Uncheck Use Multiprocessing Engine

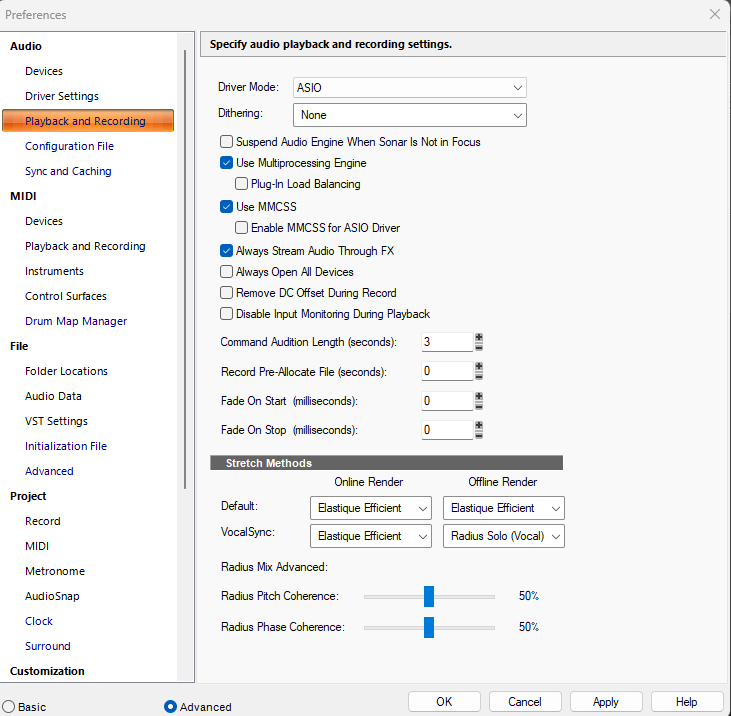pyautogui.click(x=227, y=163)
